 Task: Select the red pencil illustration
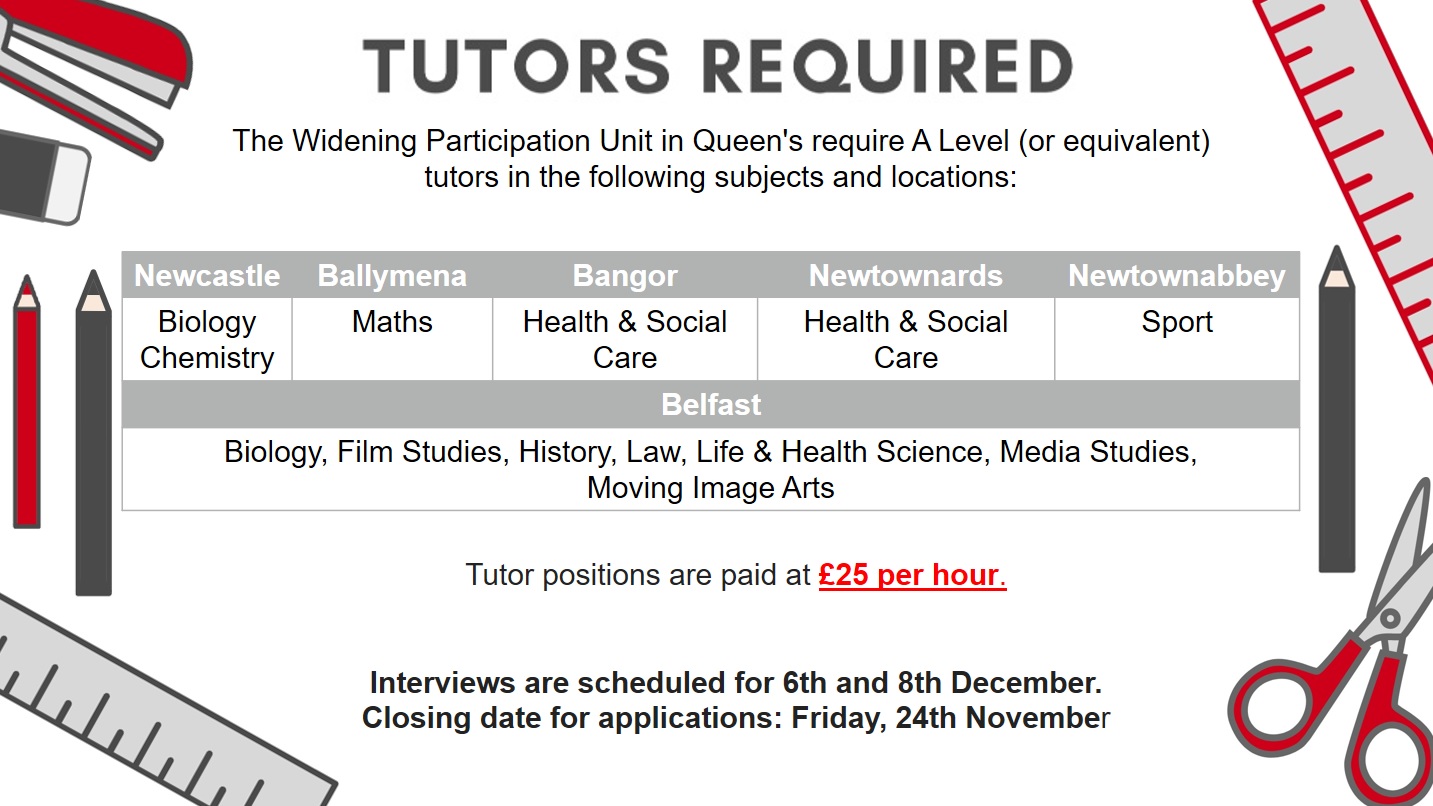27,401
